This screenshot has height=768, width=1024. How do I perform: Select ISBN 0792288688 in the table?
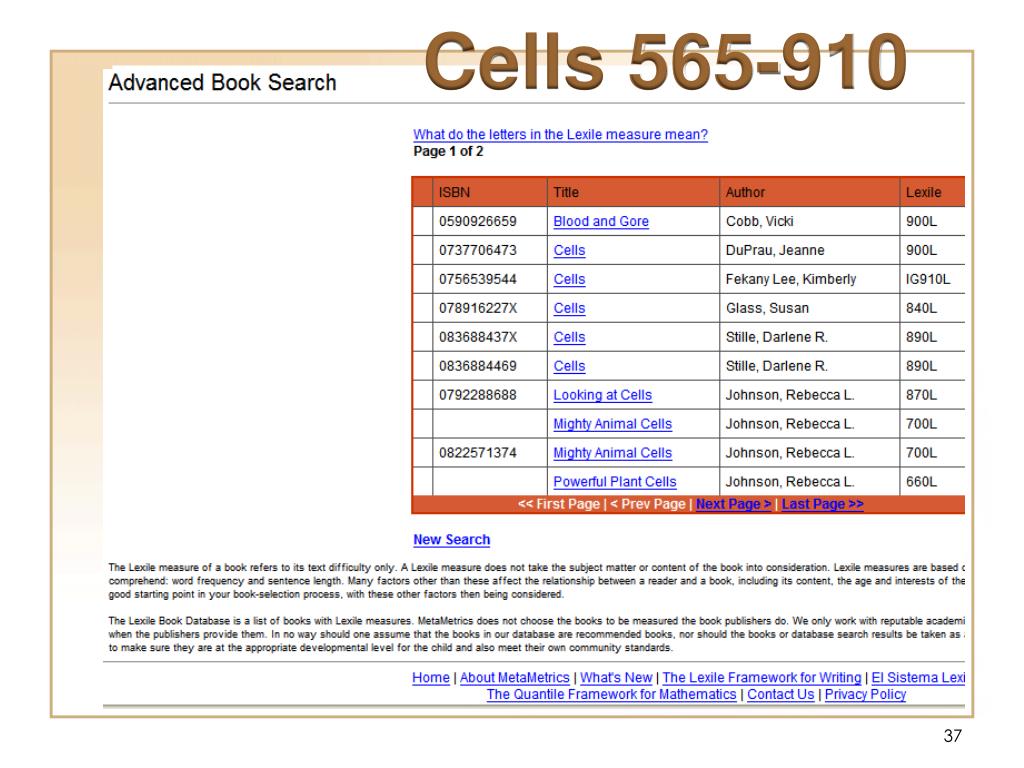point(477,395)
